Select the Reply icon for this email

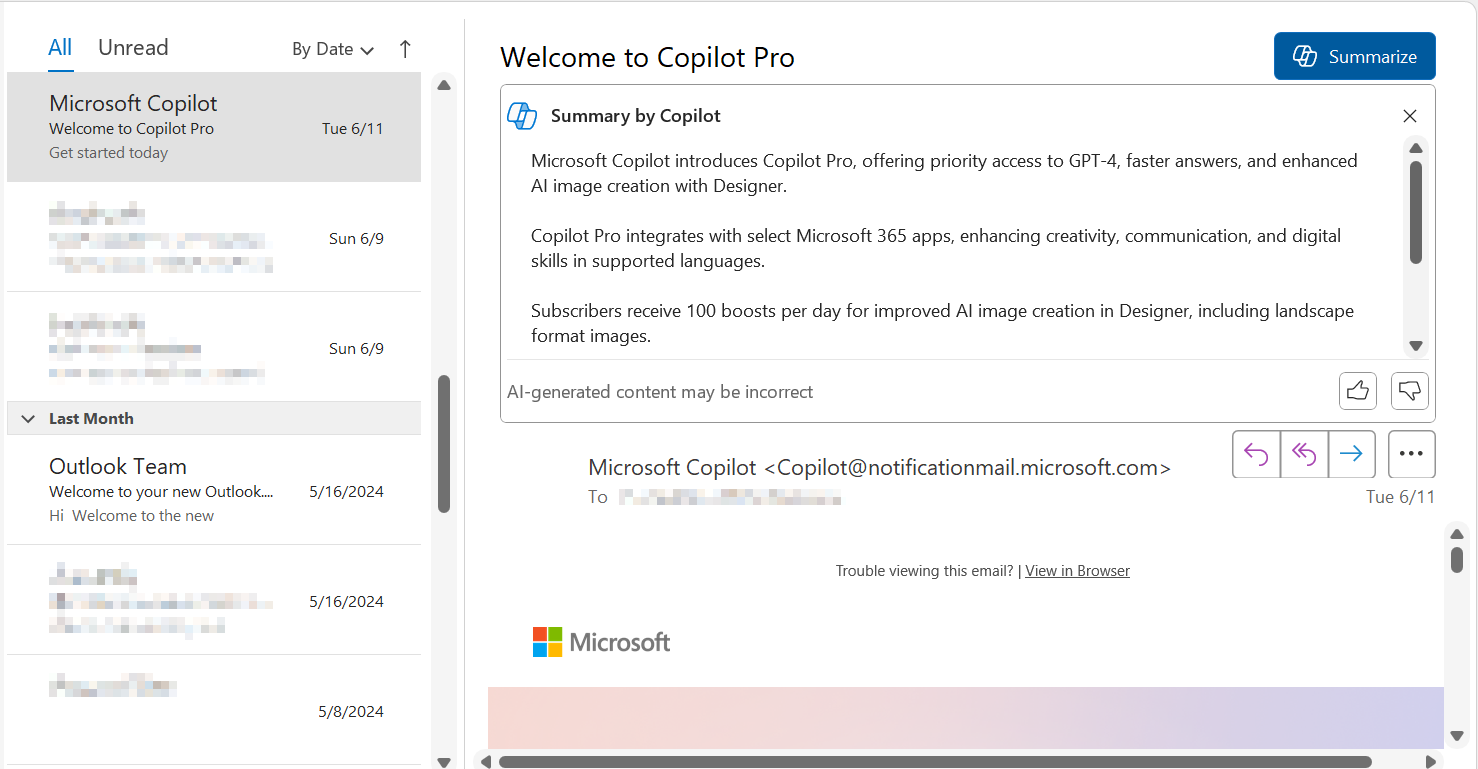click(x=1256, y=454)
